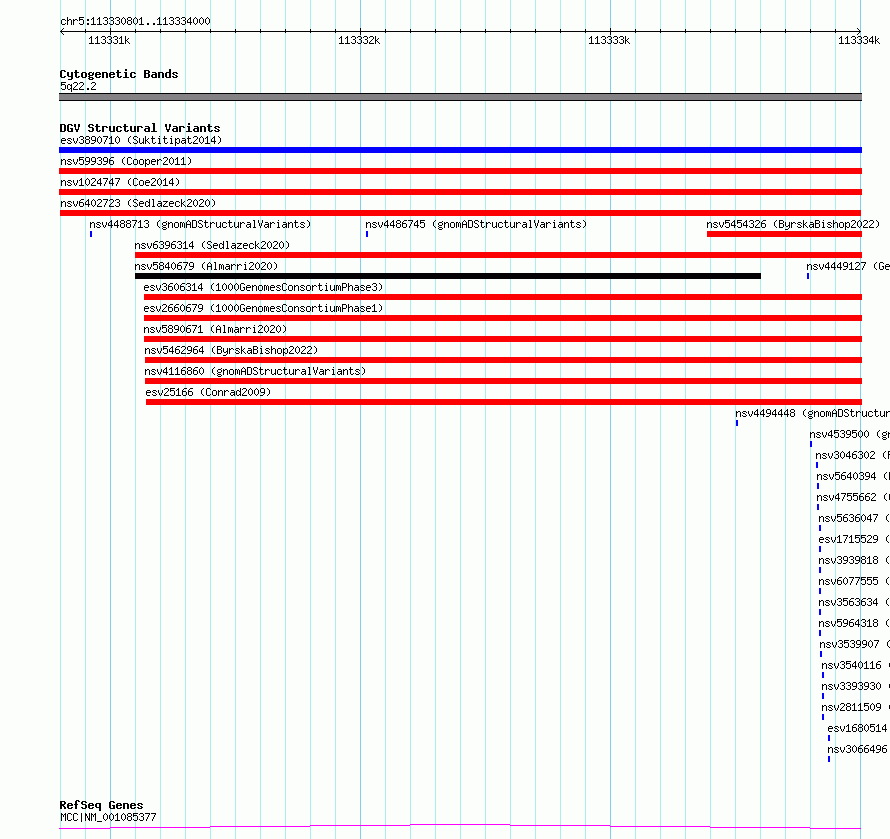Select the nsv4539500 variant label
890x839 pixels.
850,434
